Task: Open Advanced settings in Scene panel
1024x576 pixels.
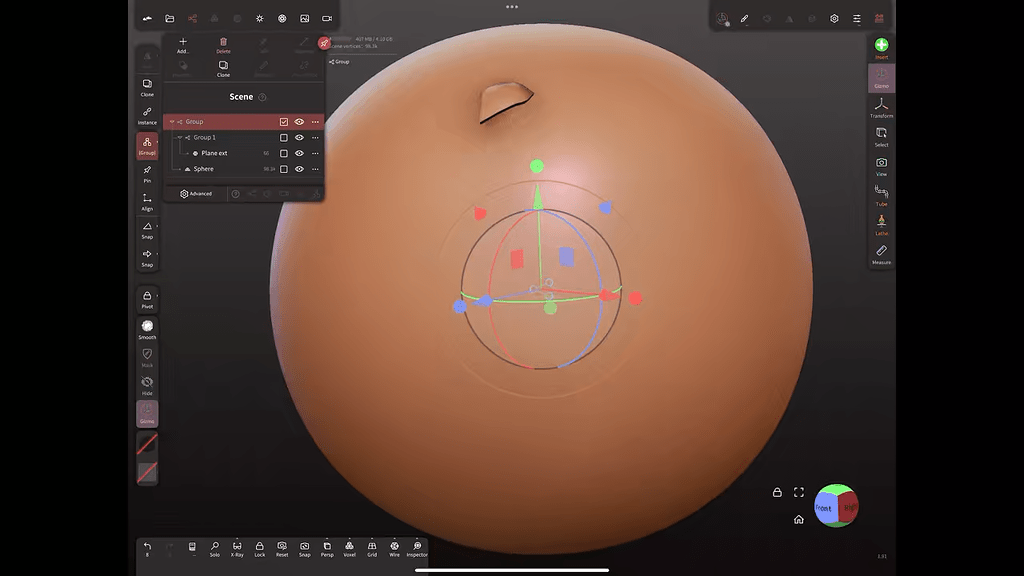Action: pos(197,192)
